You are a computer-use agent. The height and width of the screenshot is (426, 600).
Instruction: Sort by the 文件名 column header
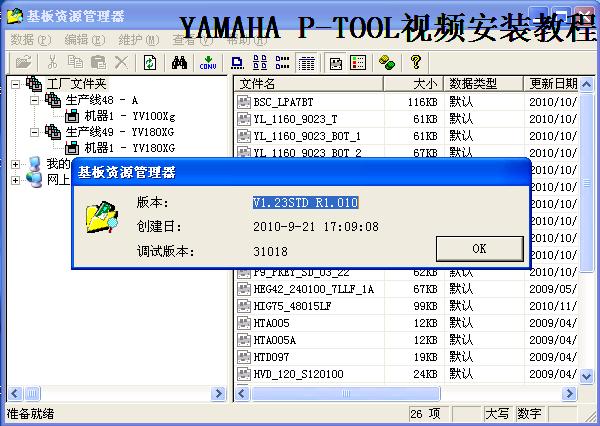[308, 84]
